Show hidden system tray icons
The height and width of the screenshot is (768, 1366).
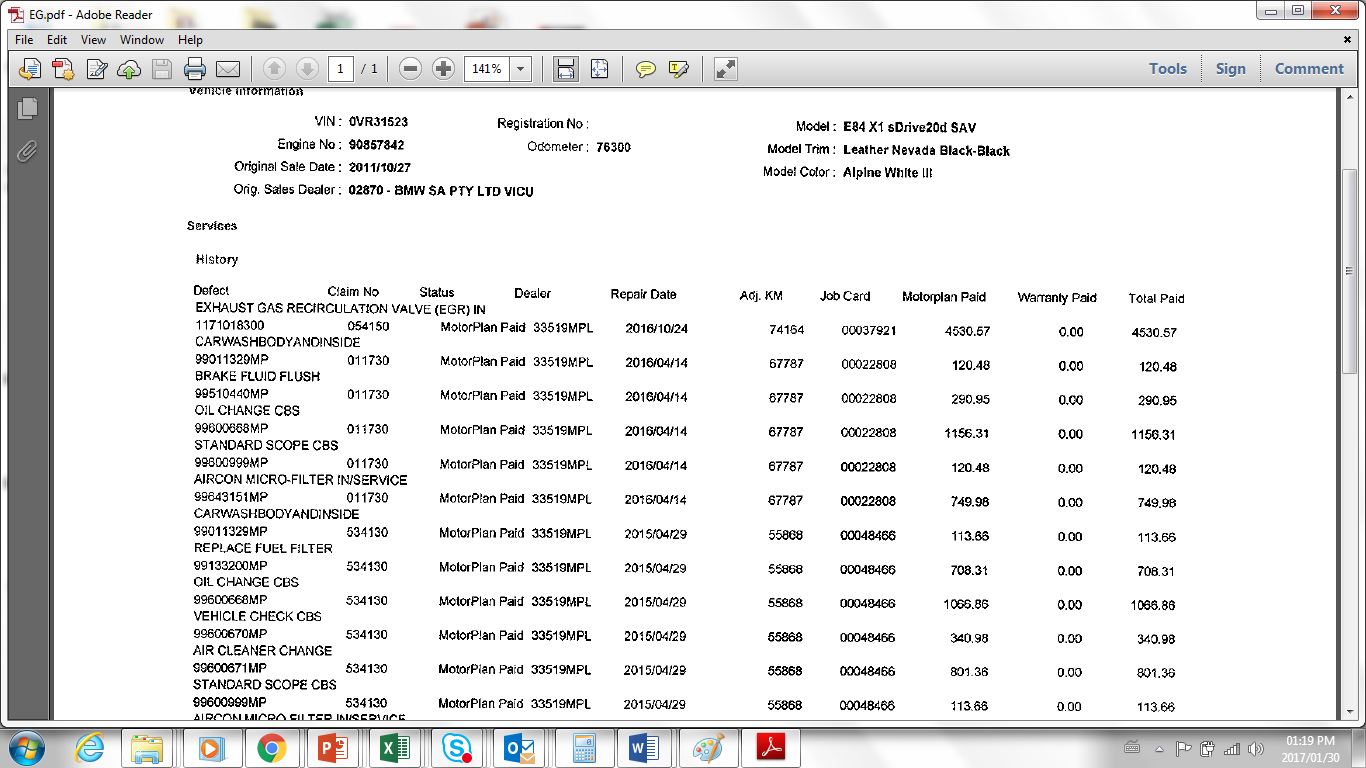coord(1159,748)
